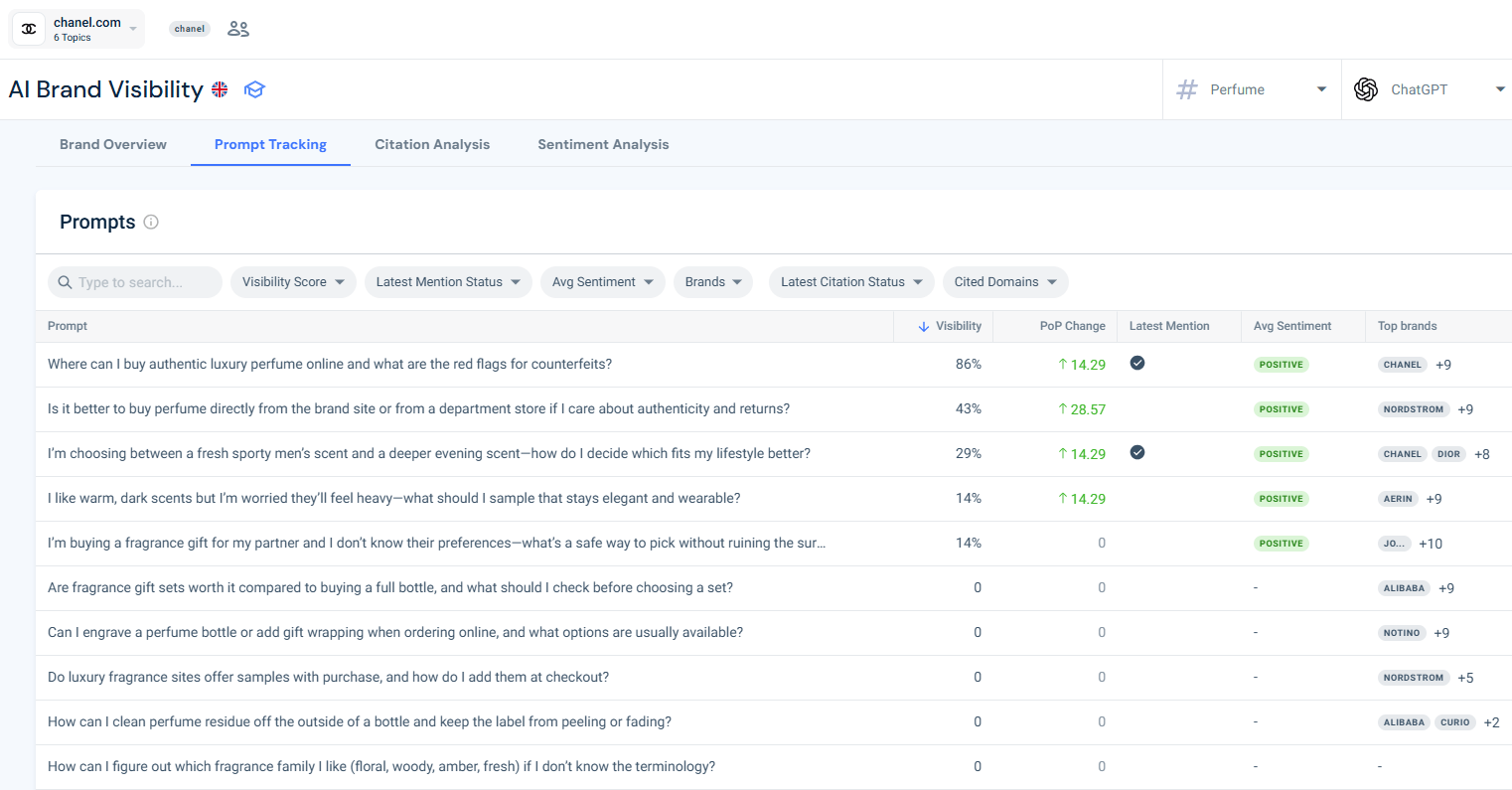Click mention checkmark for authentic luxury perfume prompt
Viewport: 1512px width, 790px height.
(x=1137, y=363)
